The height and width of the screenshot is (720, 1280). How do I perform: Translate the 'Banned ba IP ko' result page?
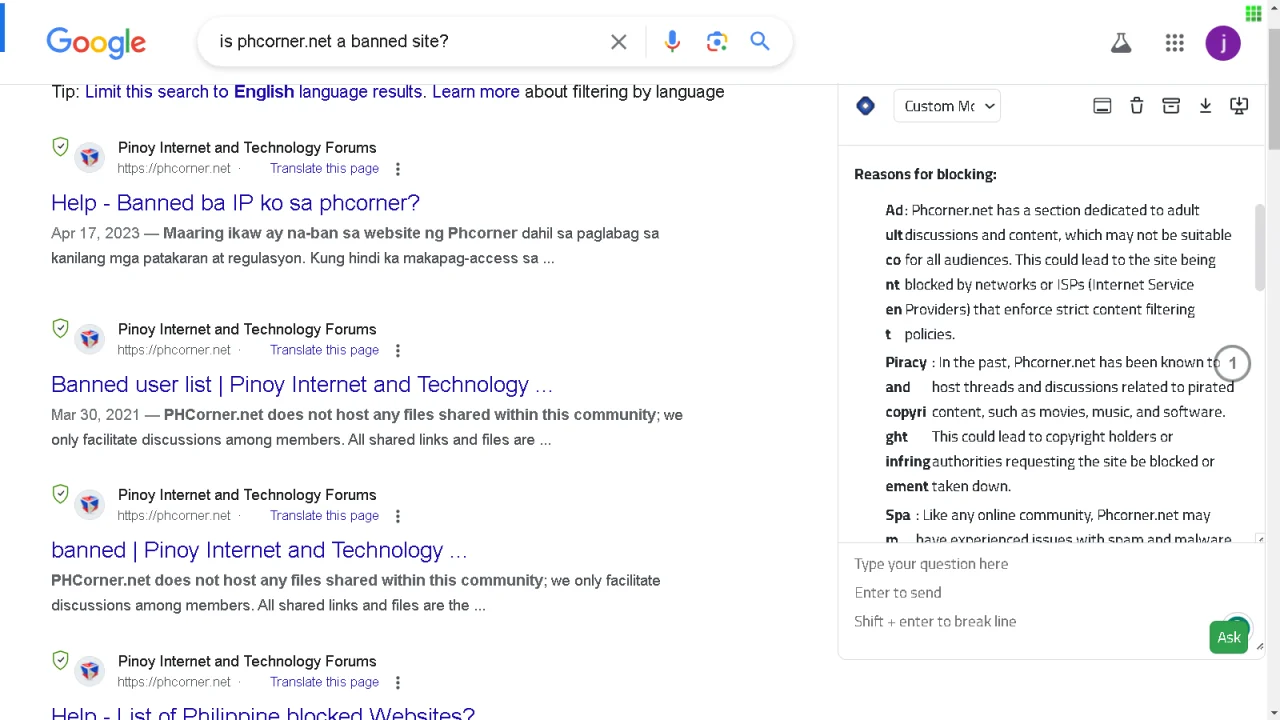324,168
